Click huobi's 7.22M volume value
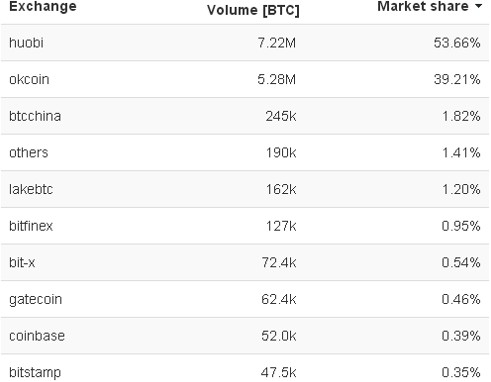Viewport: 491px width, 382px height. [x=277, y=43]
